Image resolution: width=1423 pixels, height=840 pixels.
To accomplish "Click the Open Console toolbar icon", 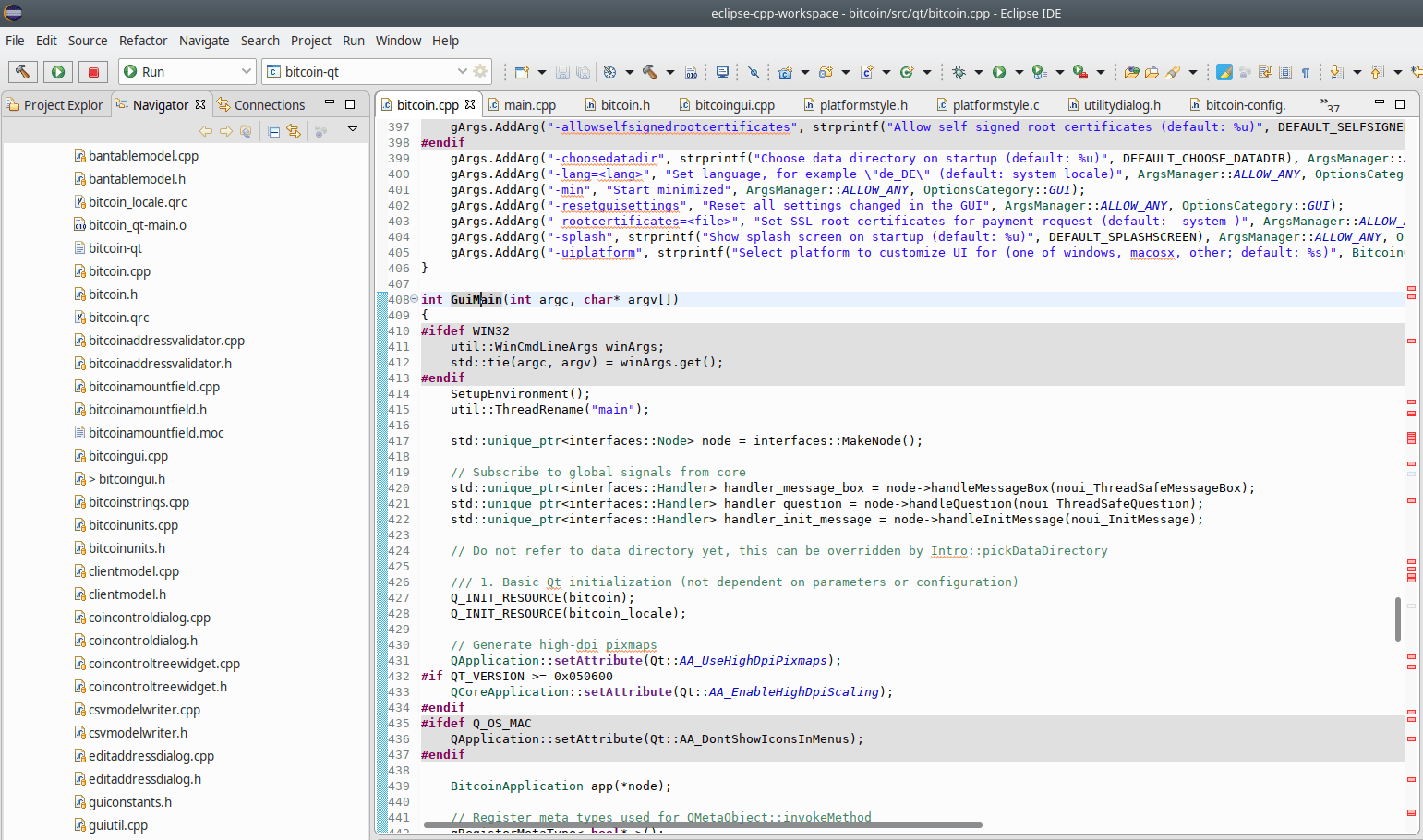I will [x=723, y=71].
